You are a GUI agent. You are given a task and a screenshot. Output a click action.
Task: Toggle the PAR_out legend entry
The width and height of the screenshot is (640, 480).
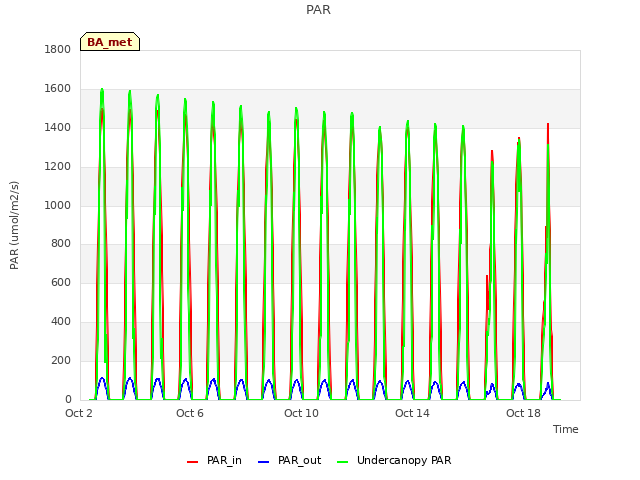click(x=290, y=460)
